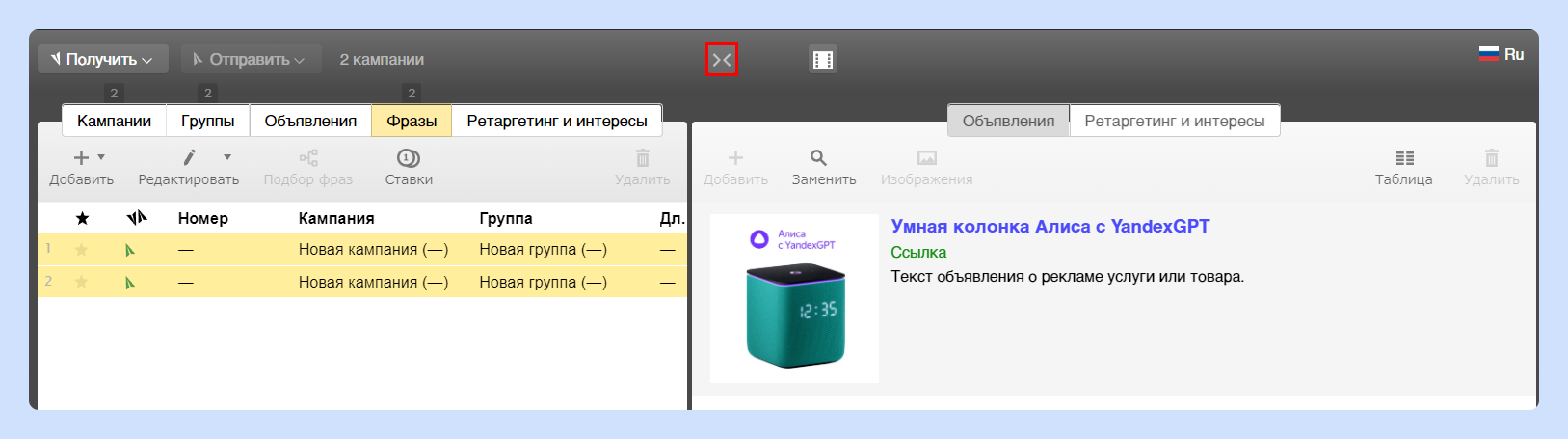The height and width of the screenshot is (439, 1568).
Task: Click the green Ссылка link
Action: (918, 252)
